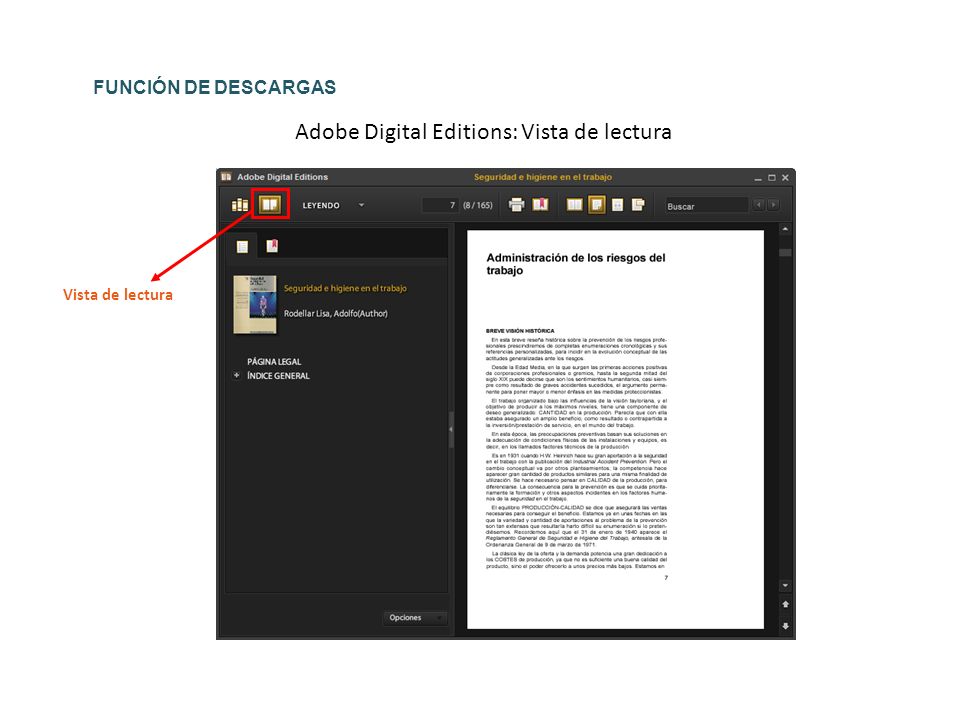Screen dimensions: 960x720
Task: Click the overlapping pages view icon
Action: 638,204
